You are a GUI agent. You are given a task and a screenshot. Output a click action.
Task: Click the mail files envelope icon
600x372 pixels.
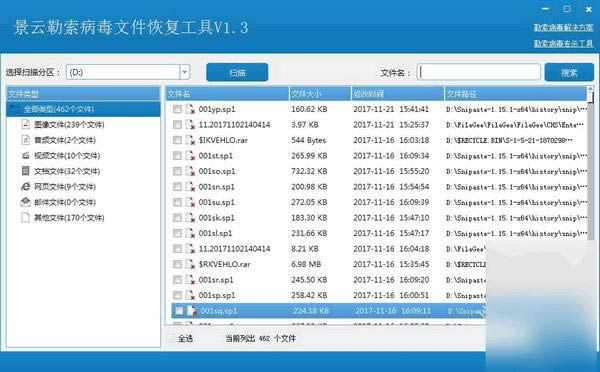click(25, 202)
